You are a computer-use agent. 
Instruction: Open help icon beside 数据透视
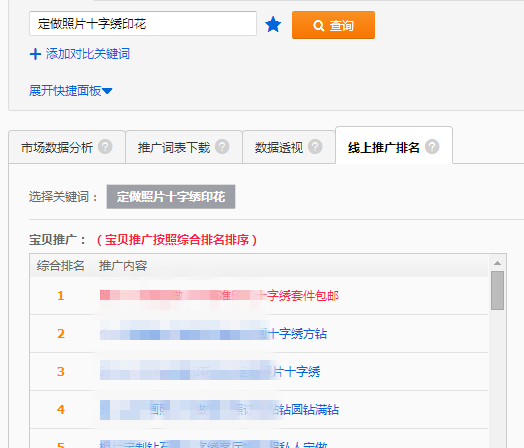point(315,147)
